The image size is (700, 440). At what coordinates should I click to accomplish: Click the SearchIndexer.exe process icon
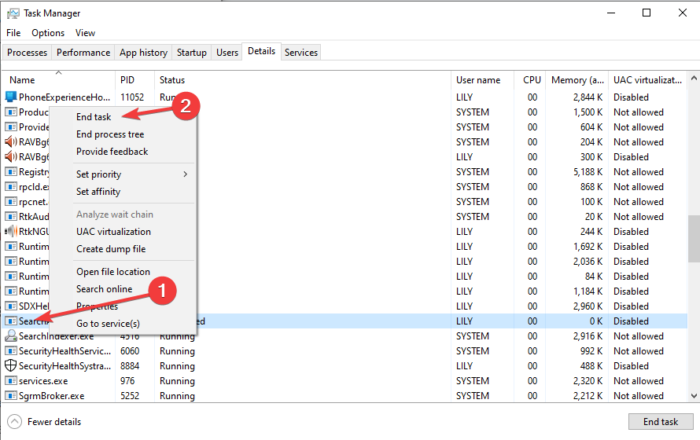click(x=11, y=336)
